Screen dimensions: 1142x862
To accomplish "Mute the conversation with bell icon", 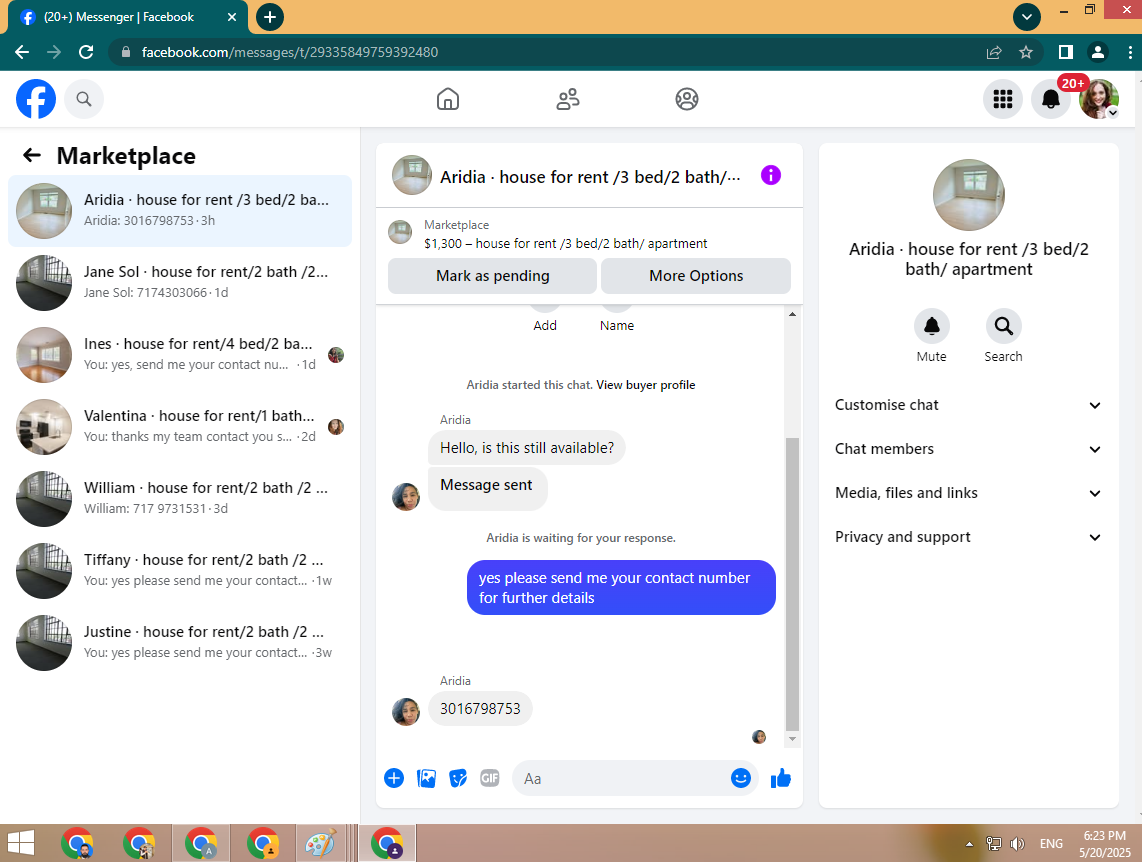I will (x=932, y=326).
